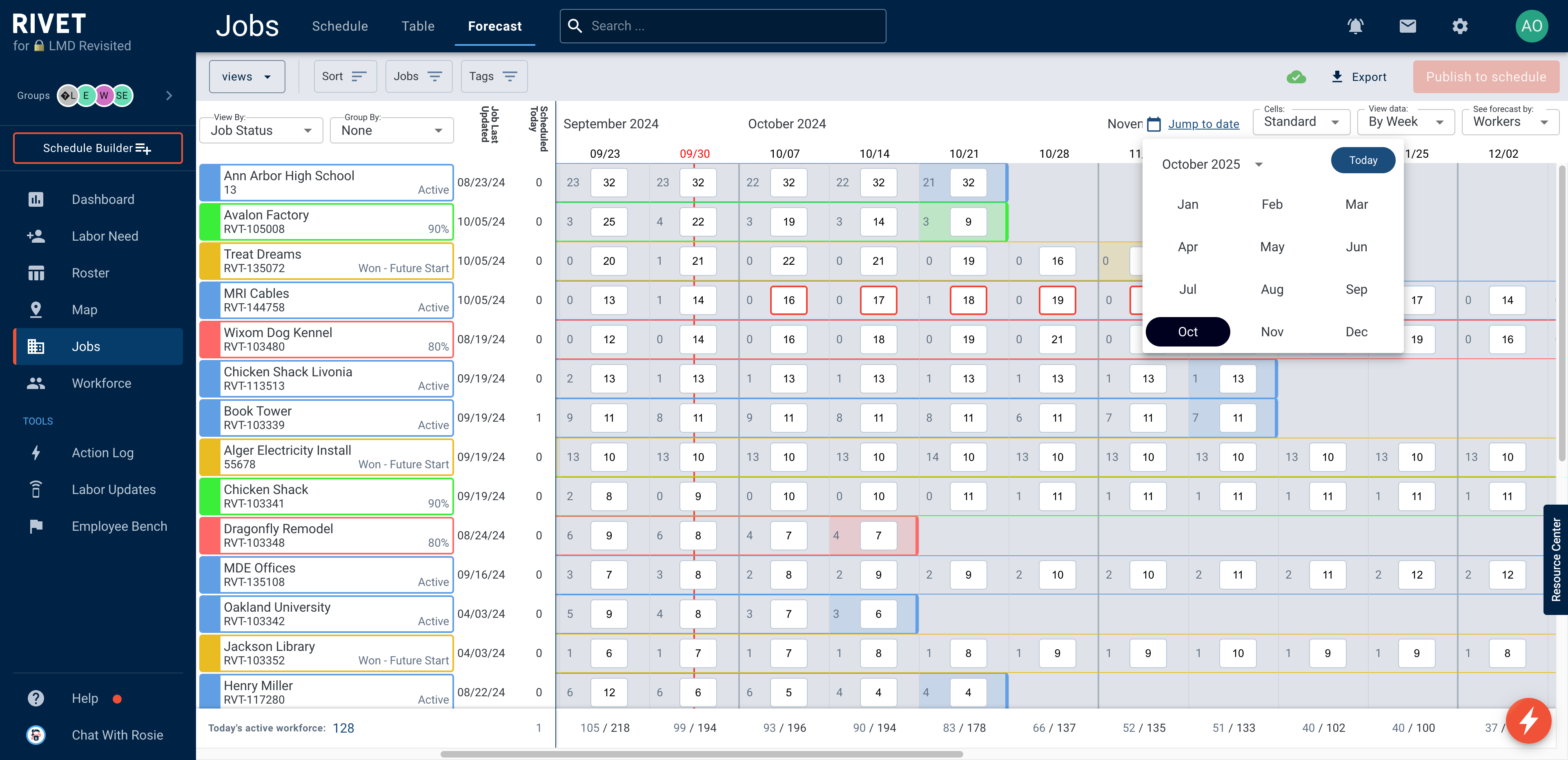Click the Map pin icon
This screenshot has height=760, width=1568.
[x=36, y=309]
